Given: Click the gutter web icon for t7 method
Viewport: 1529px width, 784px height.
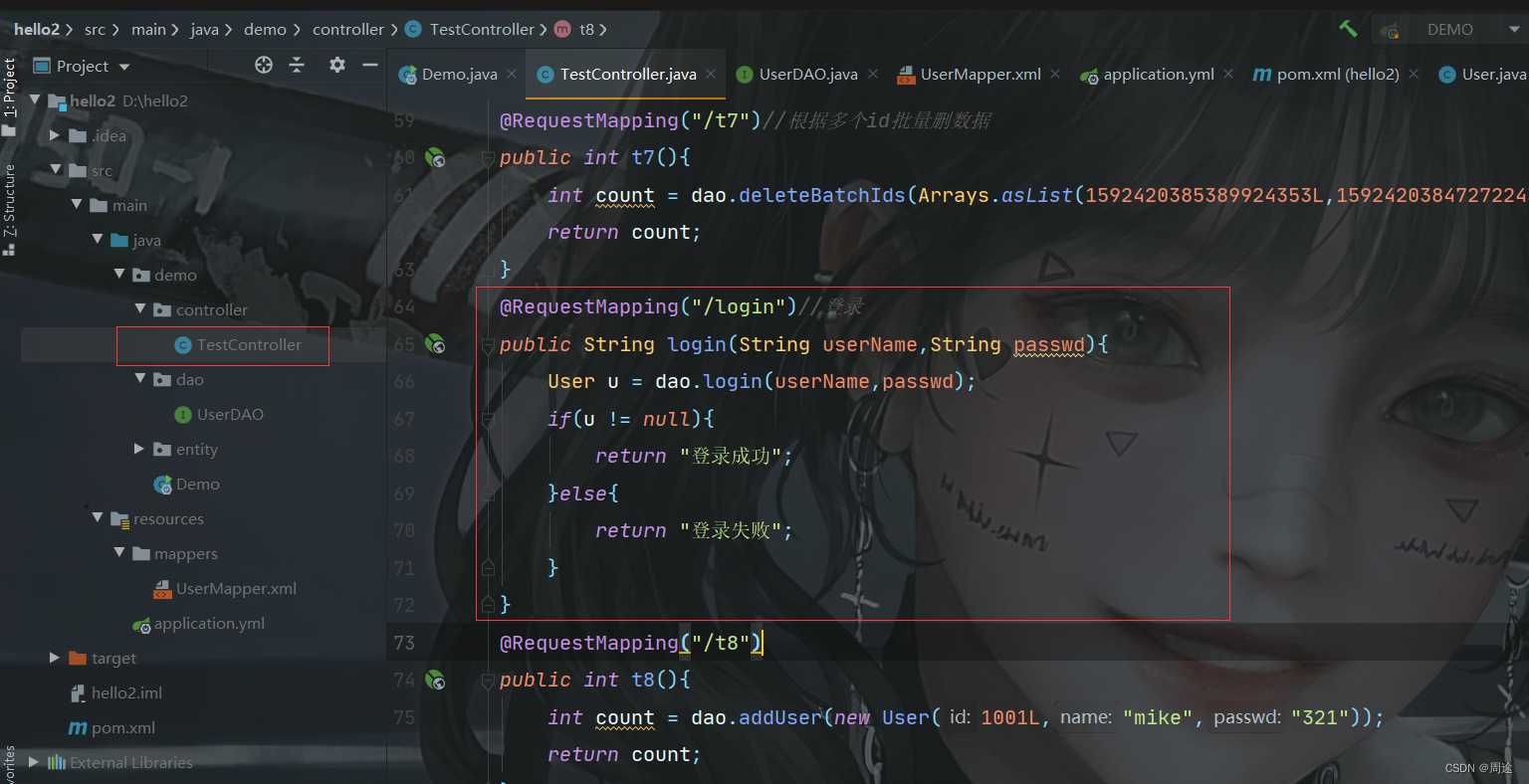Looking at the screenshot, I should 435,157.
